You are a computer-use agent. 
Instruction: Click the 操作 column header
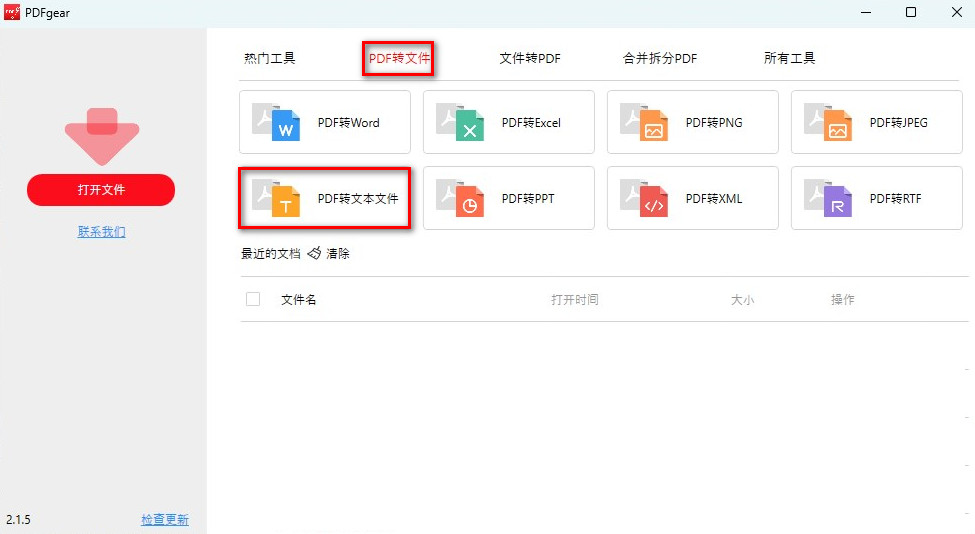[x=843, y=300]
